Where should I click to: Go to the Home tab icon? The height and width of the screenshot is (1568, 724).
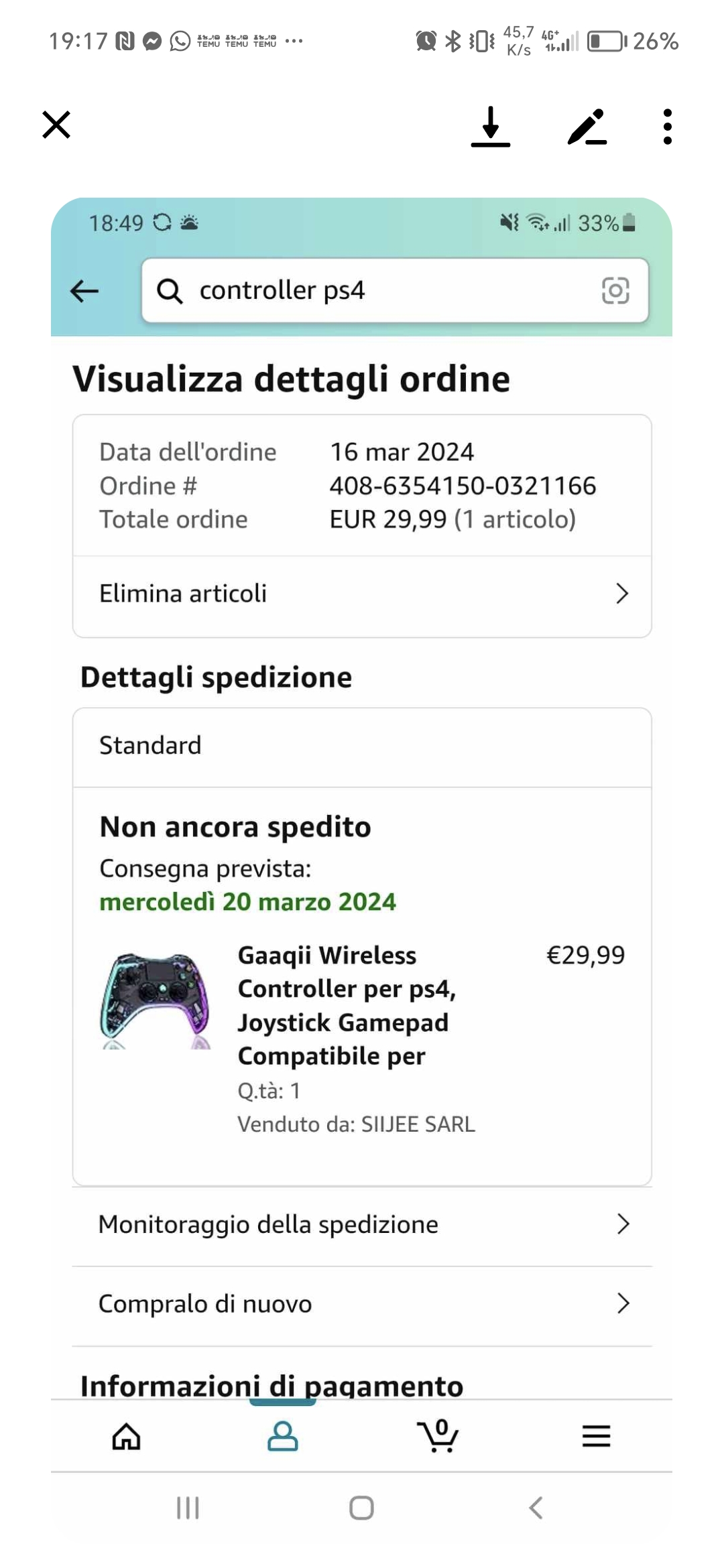coord(126,1436)
